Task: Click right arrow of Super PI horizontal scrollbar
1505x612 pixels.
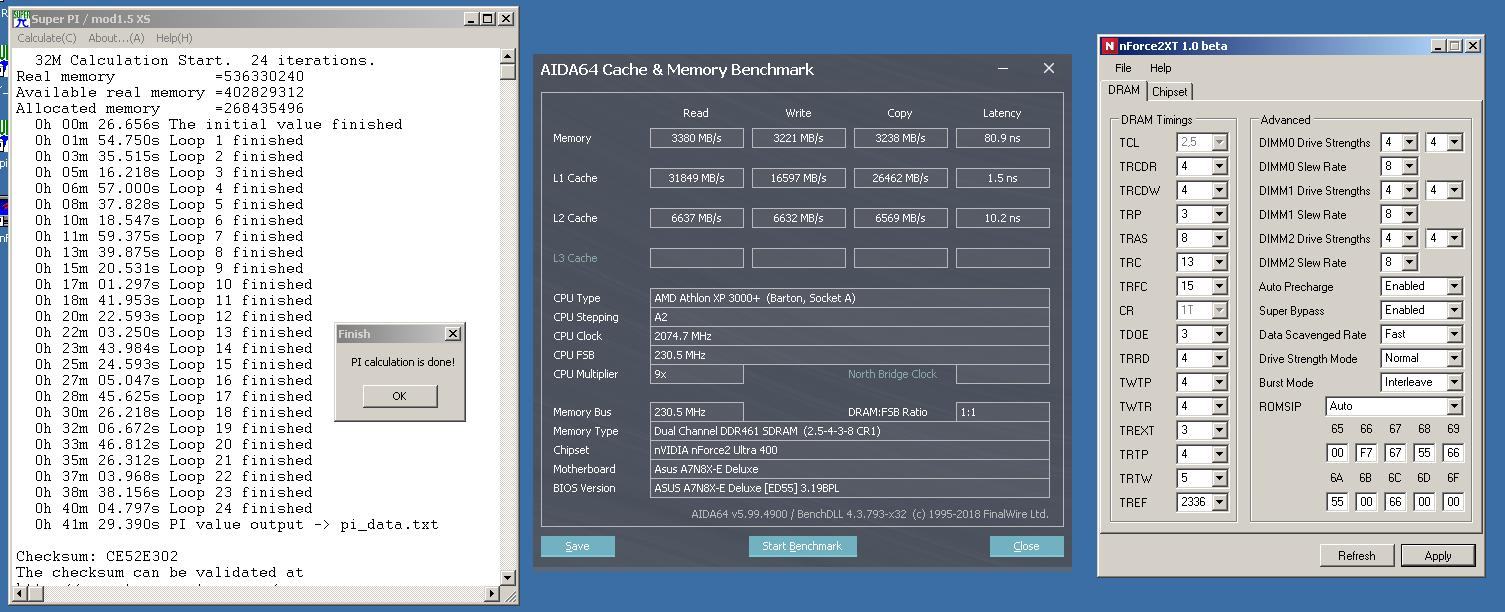Action: click(x=491, y=594)
